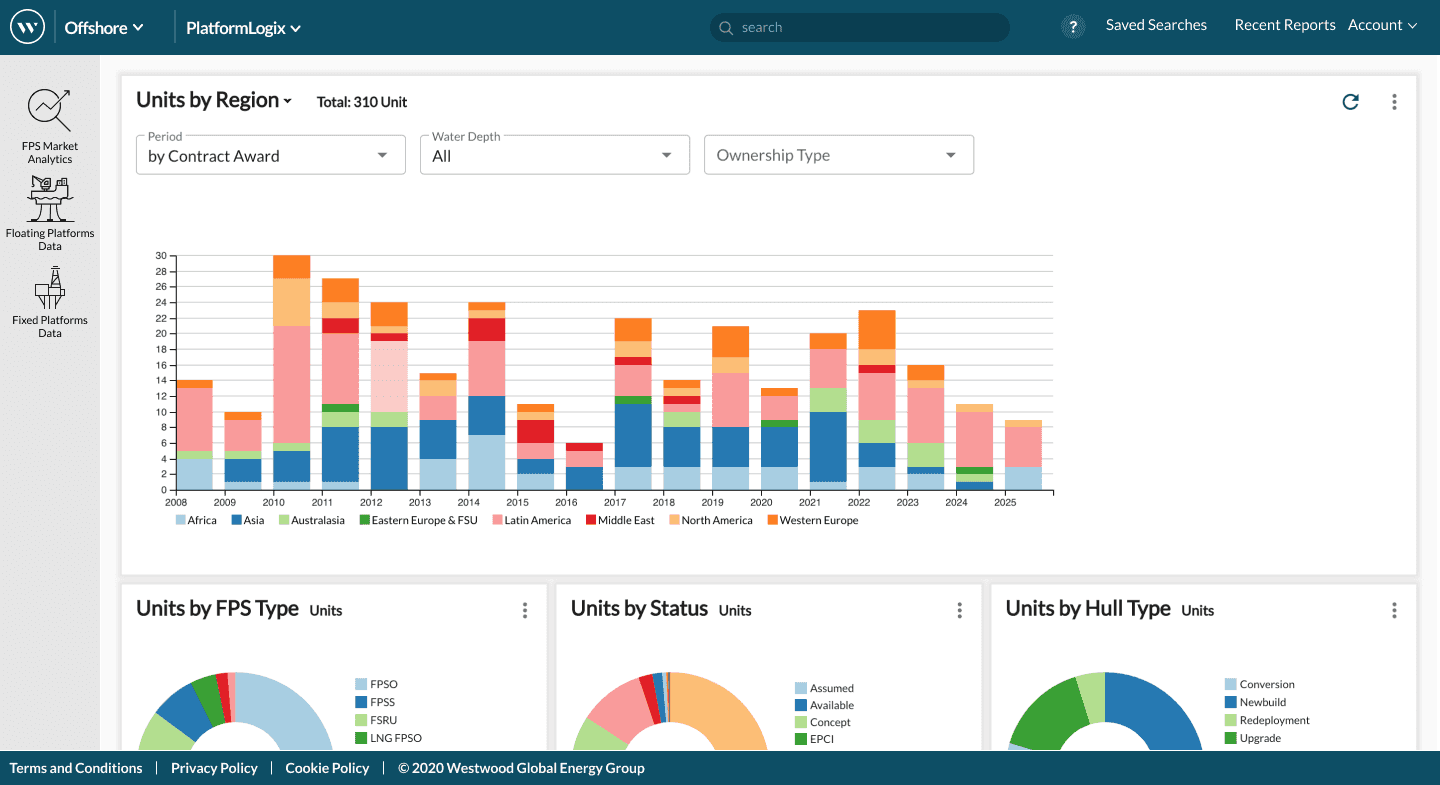Open Saved Searches
This screenshot has width=1440, height=785.
coord(1156,25)
